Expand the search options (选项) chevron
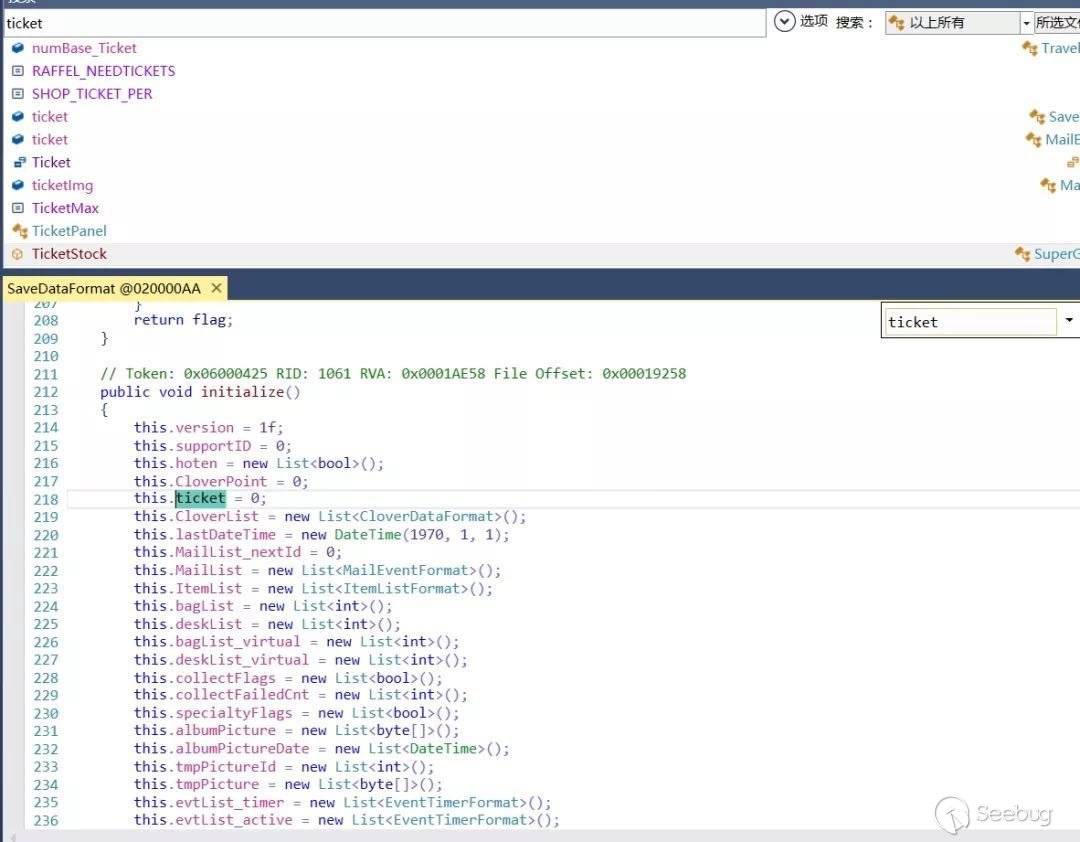 (785, 22)
